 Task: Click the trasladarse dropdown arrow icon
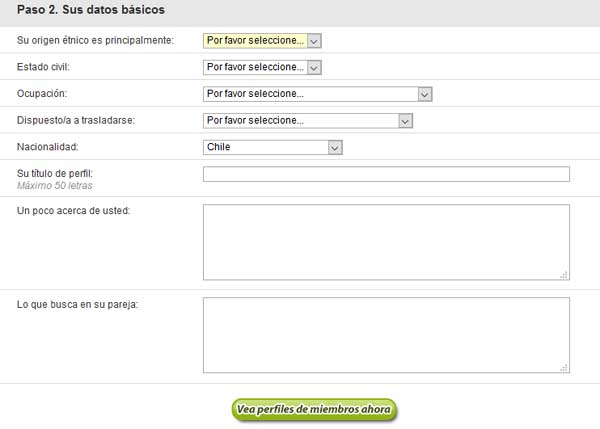pos(405,121)
